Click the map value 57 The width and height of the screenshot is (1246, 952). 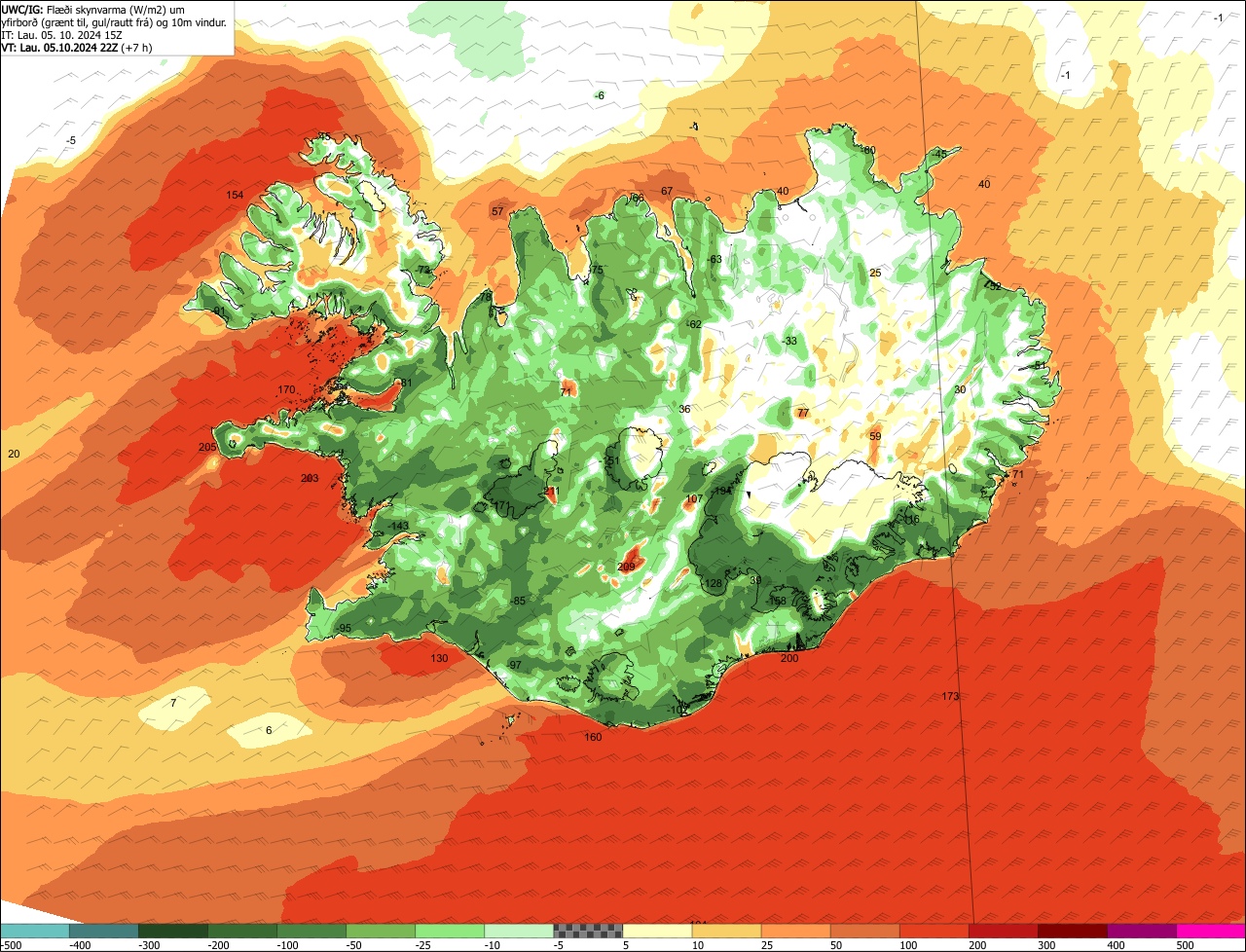[x=497, y=212]
